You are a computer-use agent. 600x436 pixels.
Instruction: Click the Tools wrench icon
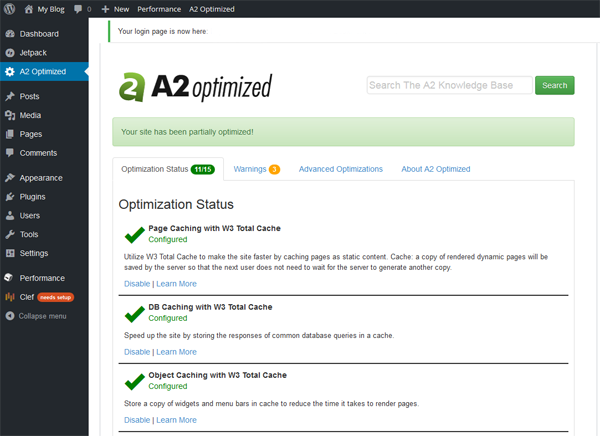point(10,234)
